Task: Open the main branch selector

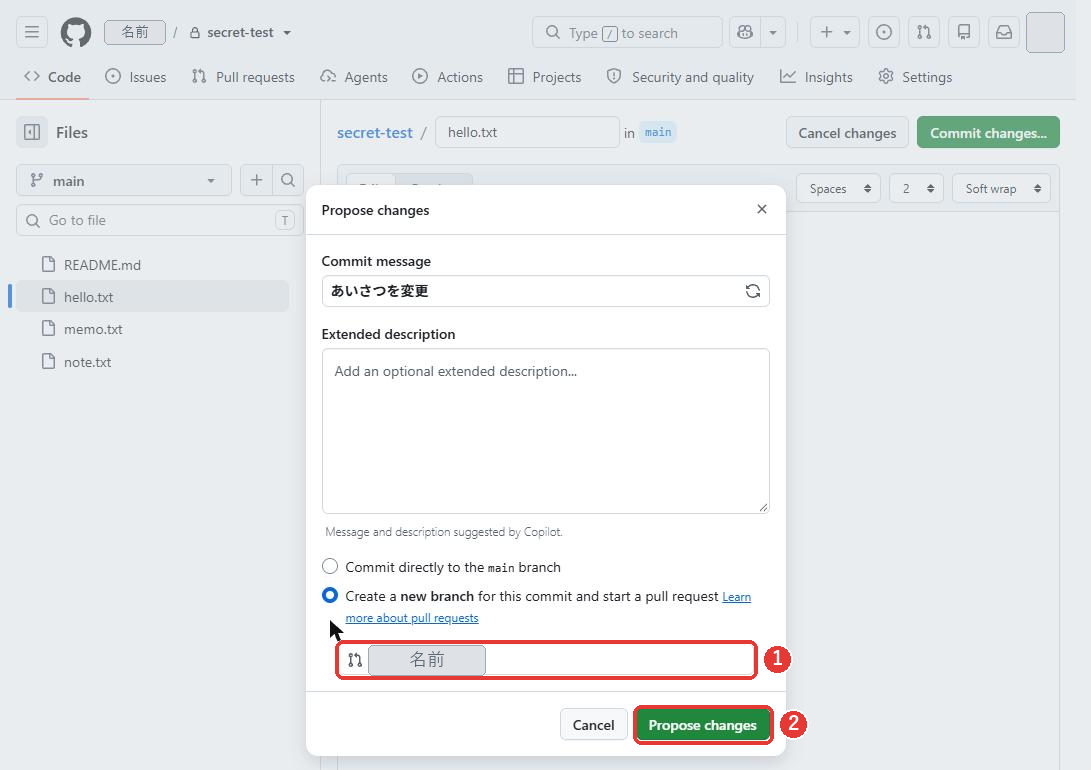Action: click(124, 181)
